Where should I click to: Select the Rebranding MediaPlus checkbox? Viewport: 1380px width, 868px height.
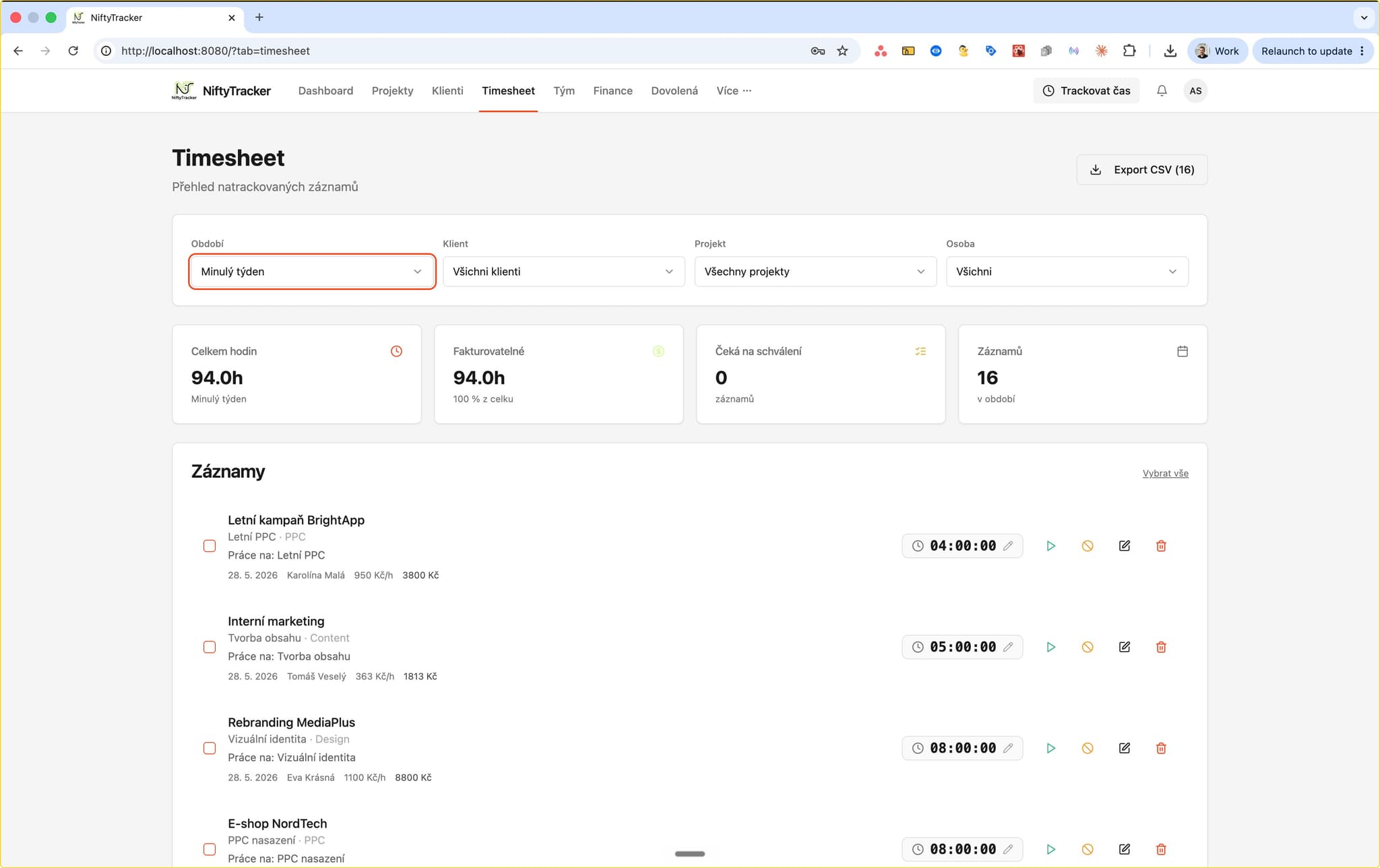(210, 748)
